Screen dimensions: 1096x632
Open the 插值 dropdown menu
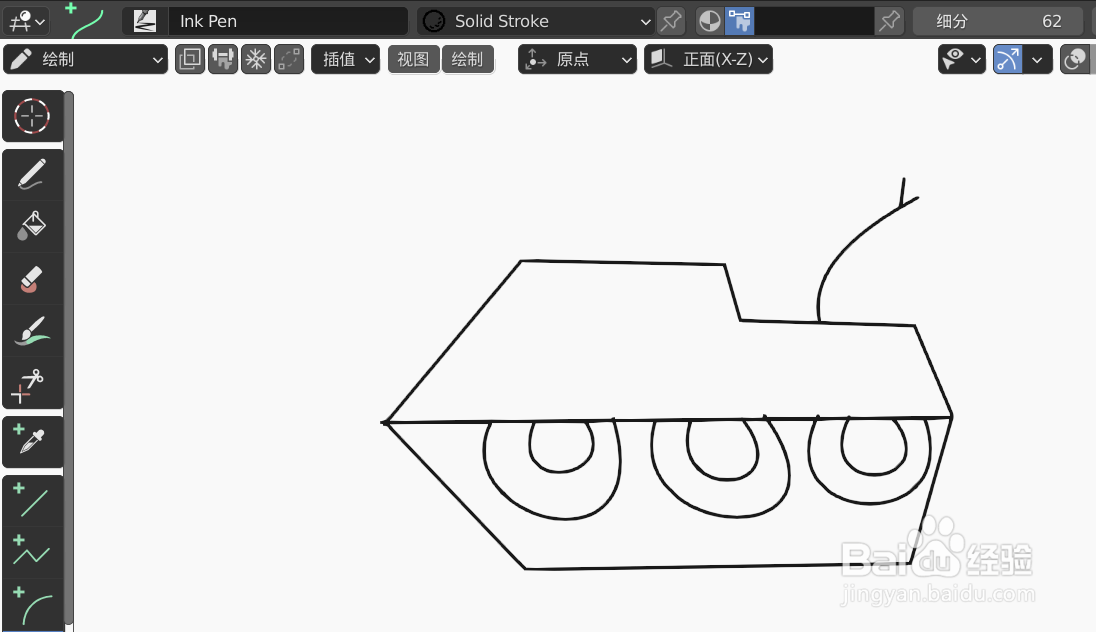click(x=345, y=59)
